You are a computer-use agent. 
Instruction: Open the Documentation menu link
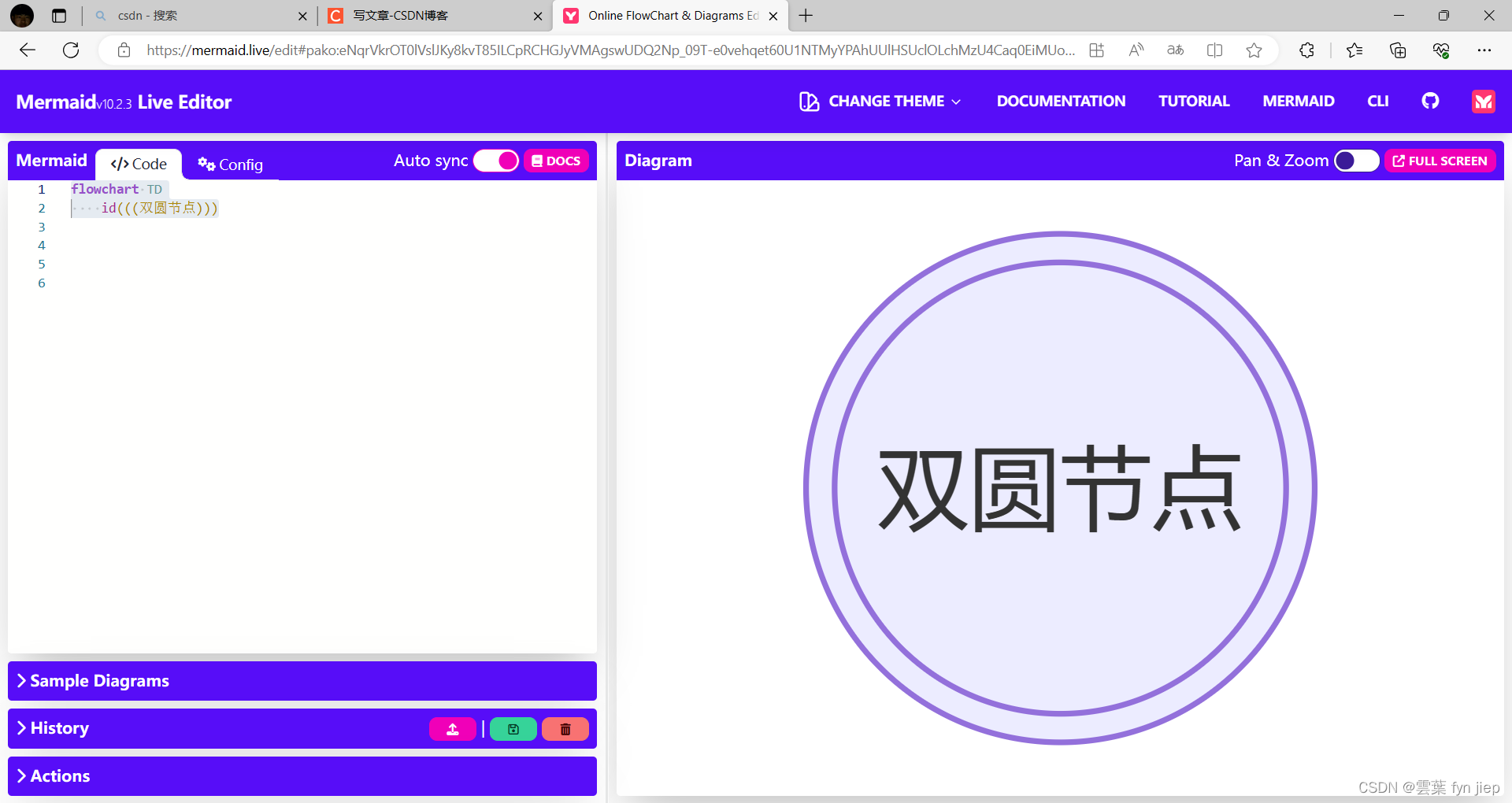(x=1061, y=101)
